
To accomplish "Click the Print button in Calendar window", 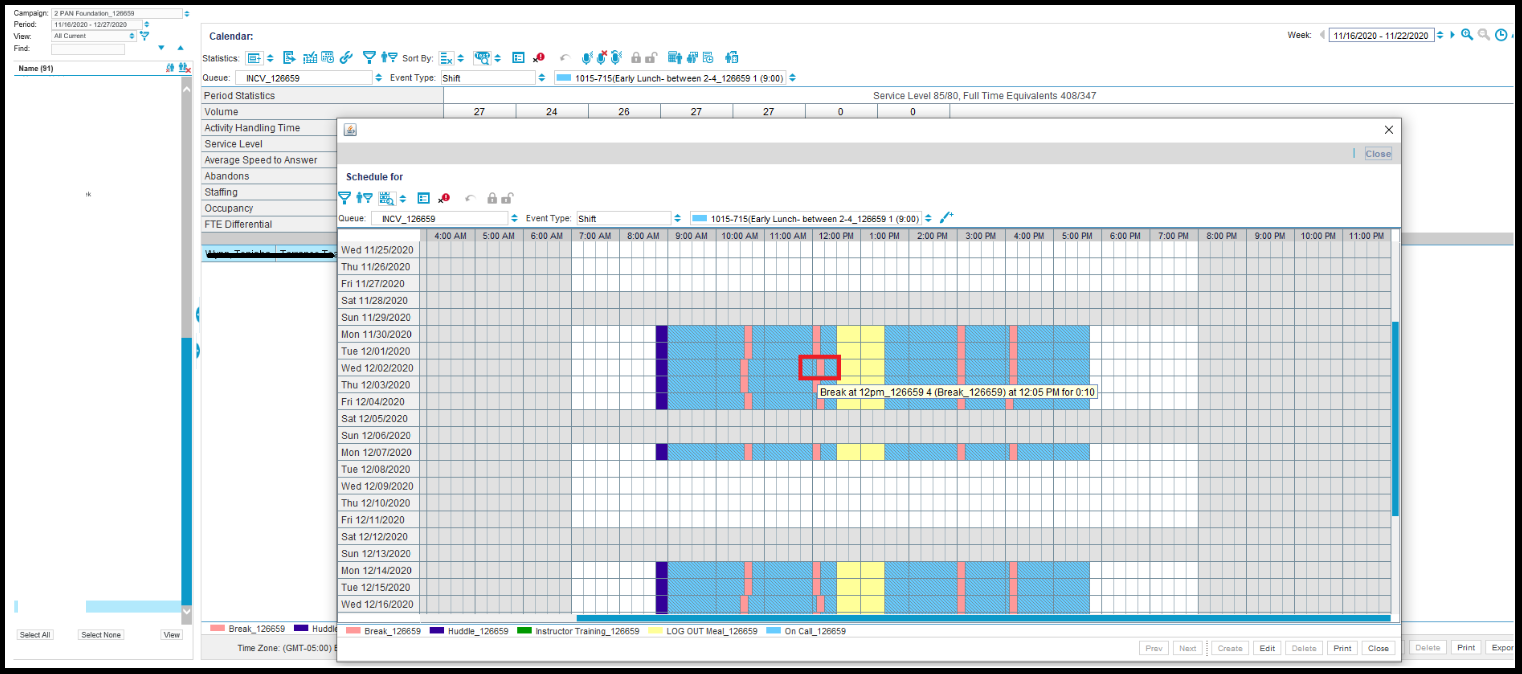I will (x=1466, y=647).
